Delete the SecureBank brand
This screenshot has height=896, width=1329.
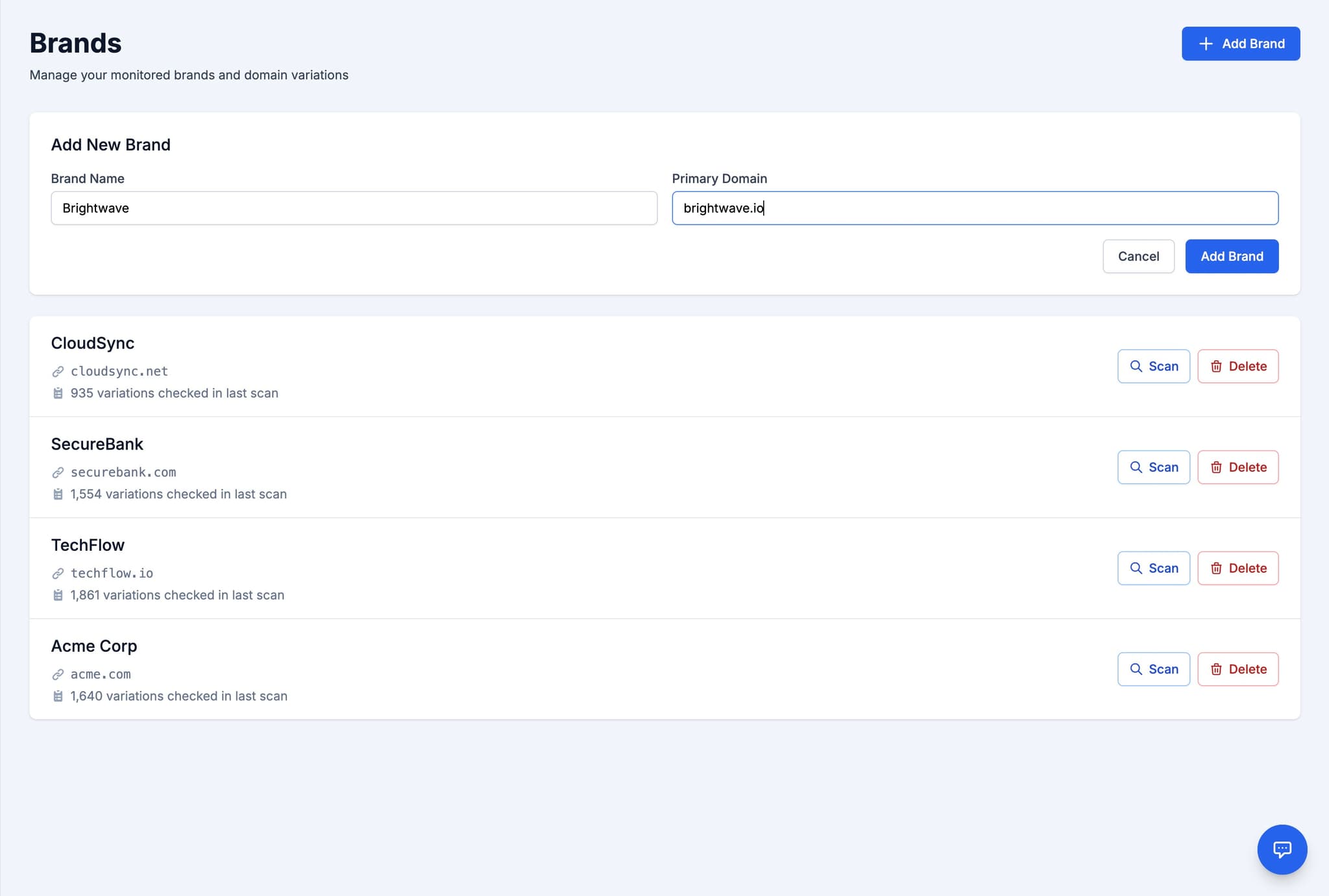pos(1238,466)
